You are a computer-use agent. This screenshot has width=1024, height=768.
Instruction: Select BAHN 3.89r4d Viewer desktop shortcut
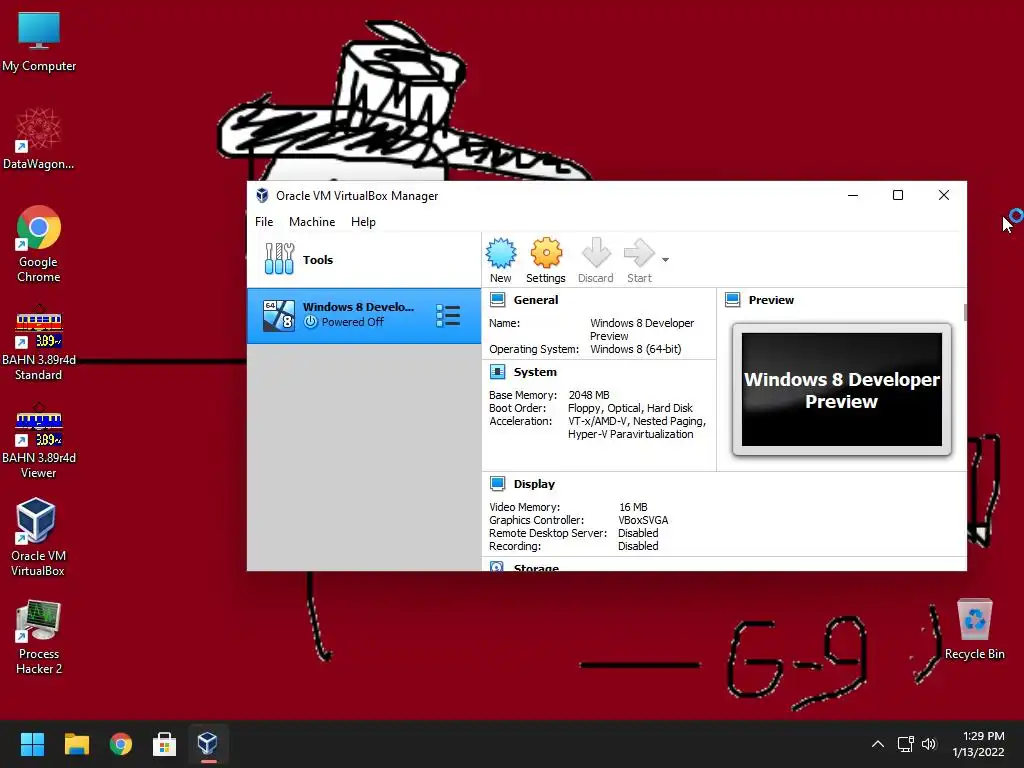tap(39, 440)
